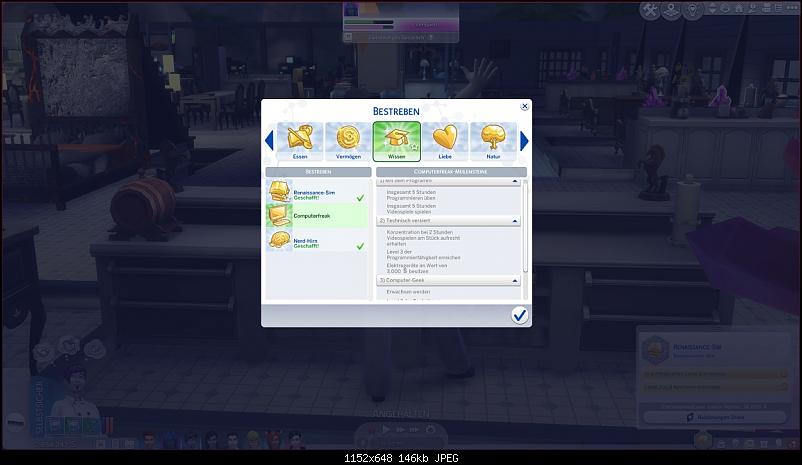The height and width of the screenshot is (465, 802).
Task: Click the Computerfreak computer icon
Action: (x=279, y=216)
